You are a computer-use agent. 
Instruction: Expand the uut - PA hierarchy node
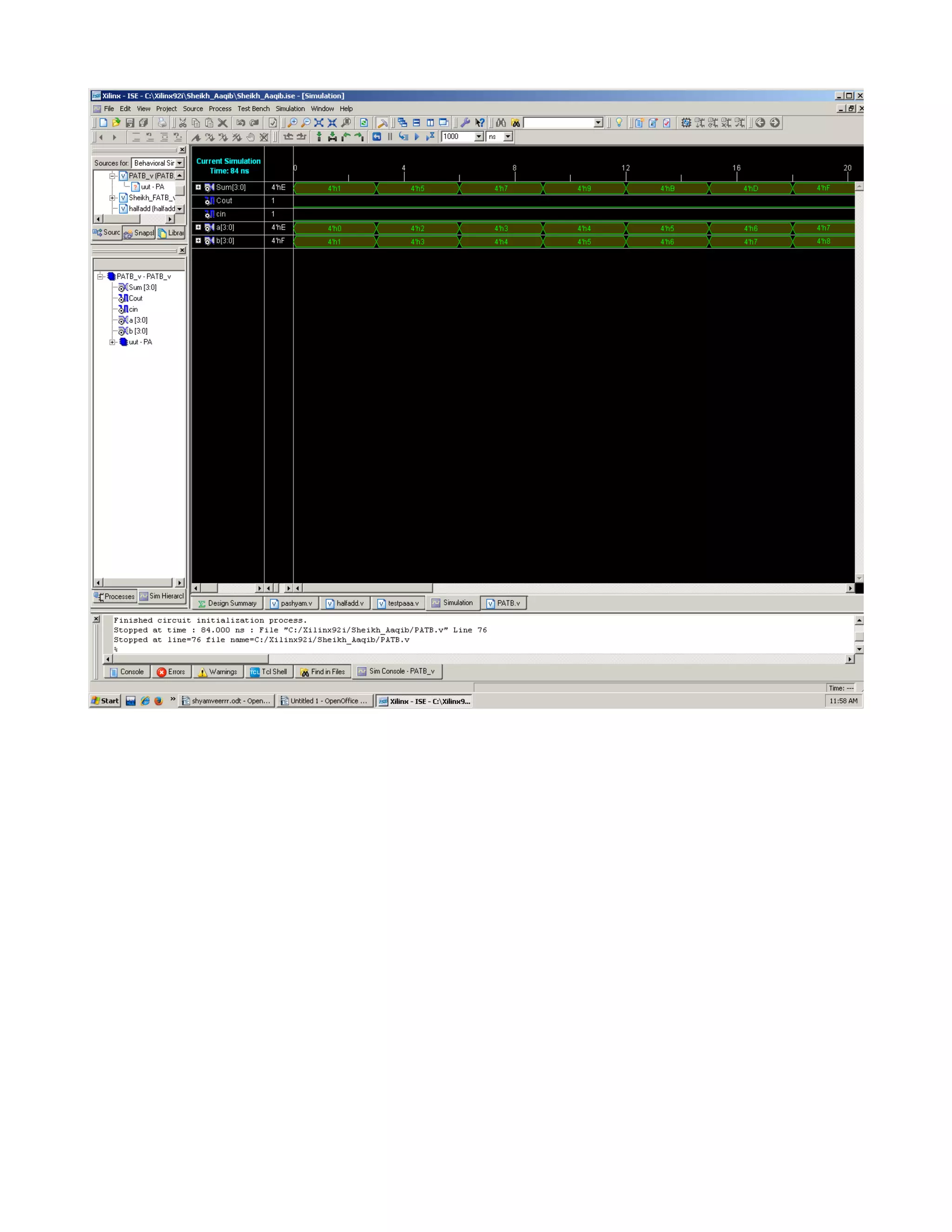pos(112,342)
